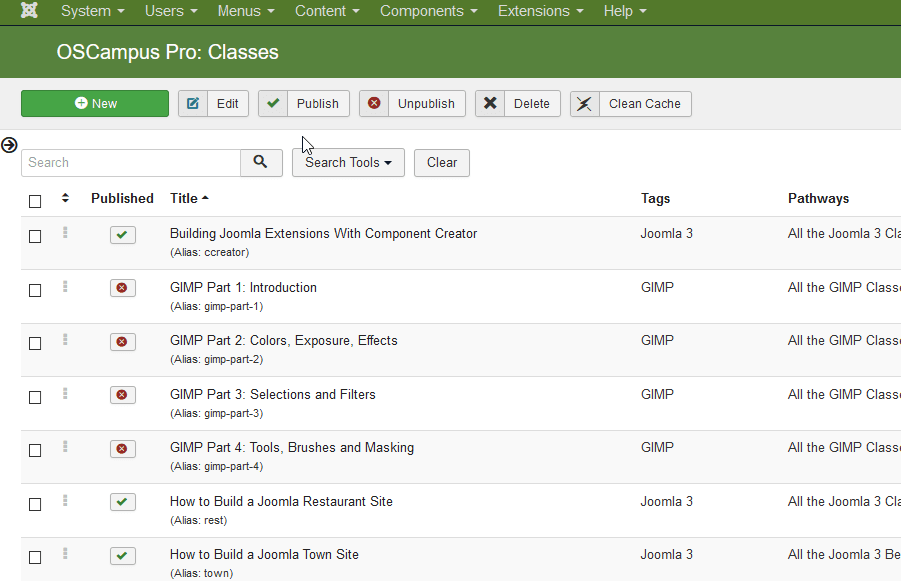Screen dimensions: 901x581
Task: Open the System menu
Action: click(93, 11)
